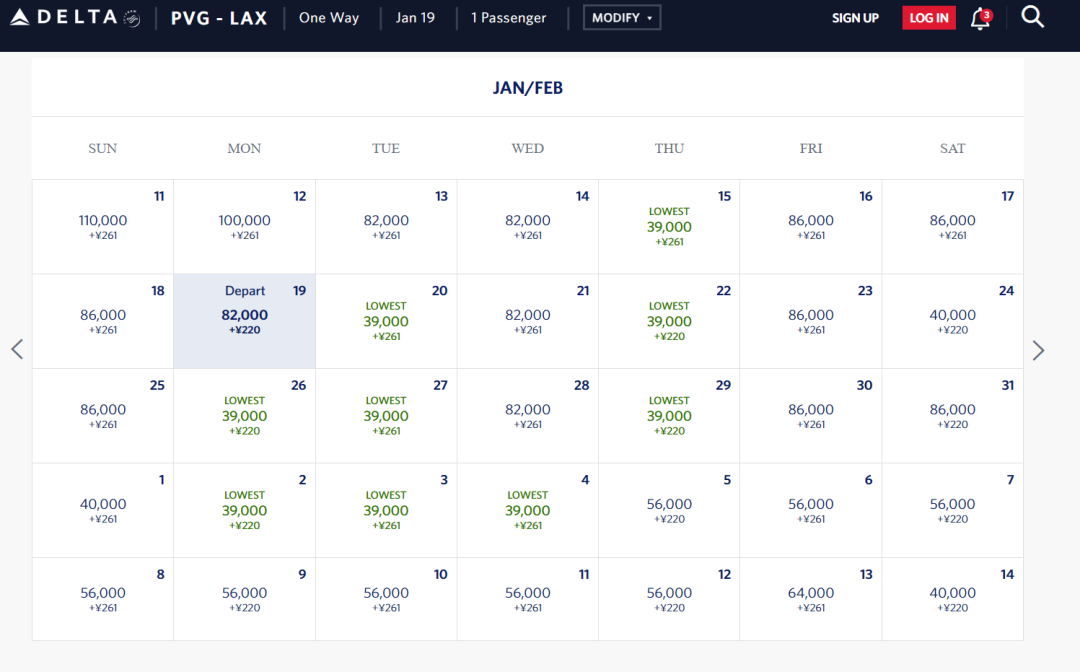Viewport: 1080px width, 672px height.
Task: Select the selected Depart 19 date cell
Action: [x=245, y=321]
